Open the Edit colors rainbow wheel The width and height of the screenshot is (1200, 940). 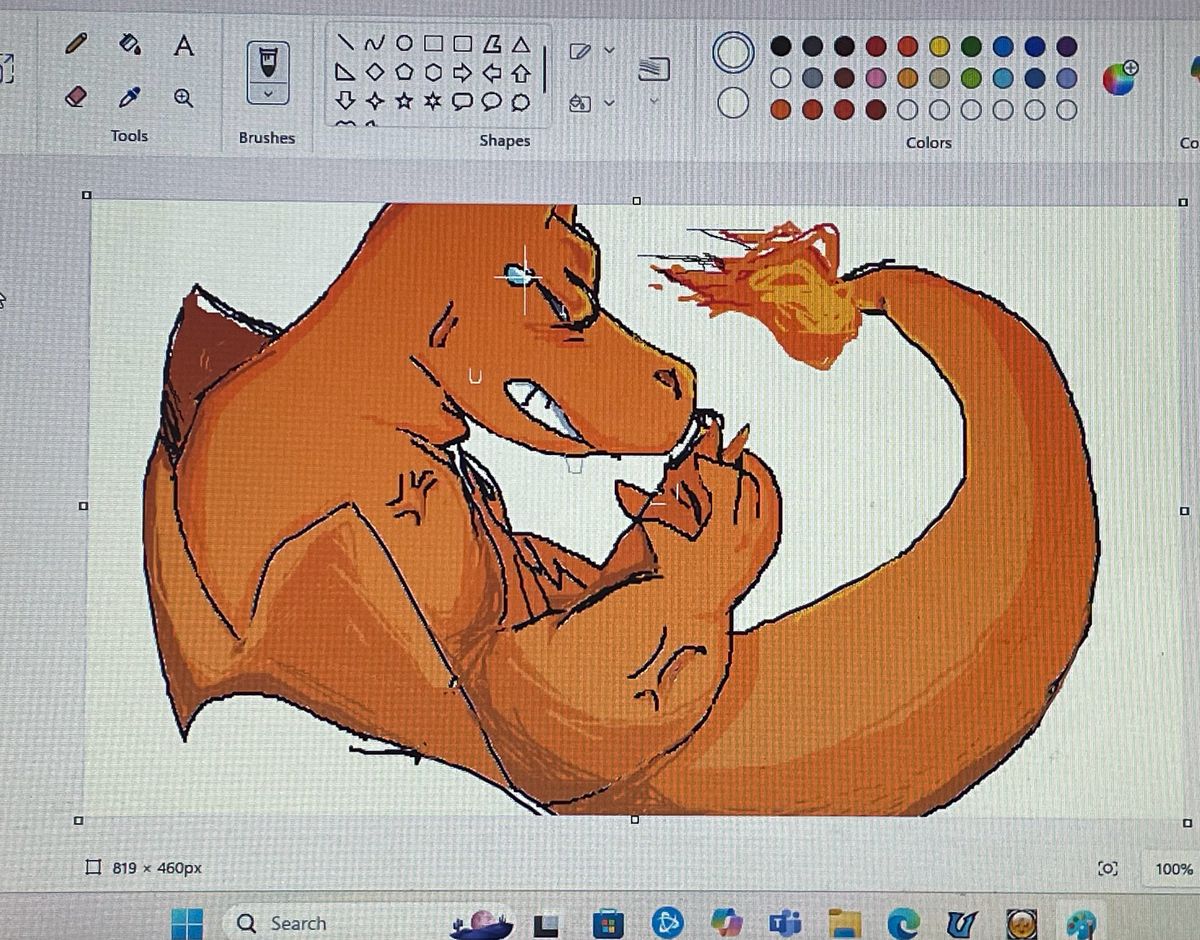tap(1120, 77)
